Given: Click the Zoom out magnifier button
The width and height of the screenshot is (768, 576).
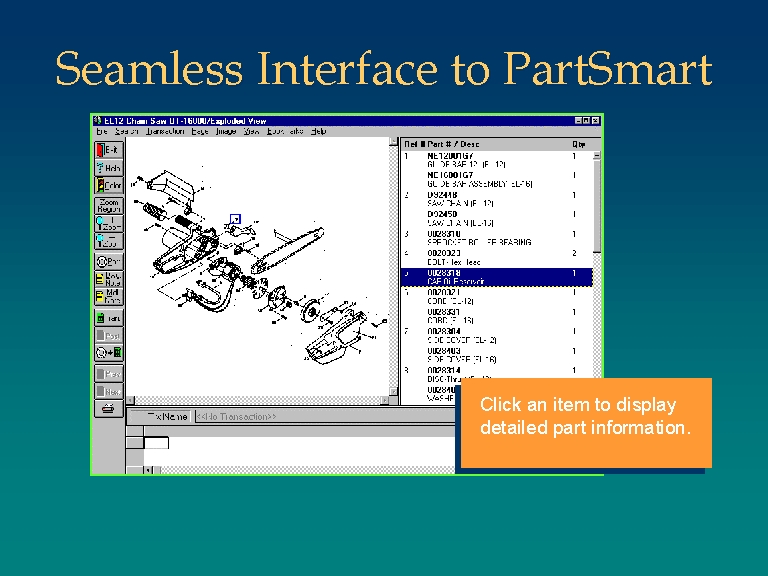Looking at the screenshot, I should tap(109, 241).
